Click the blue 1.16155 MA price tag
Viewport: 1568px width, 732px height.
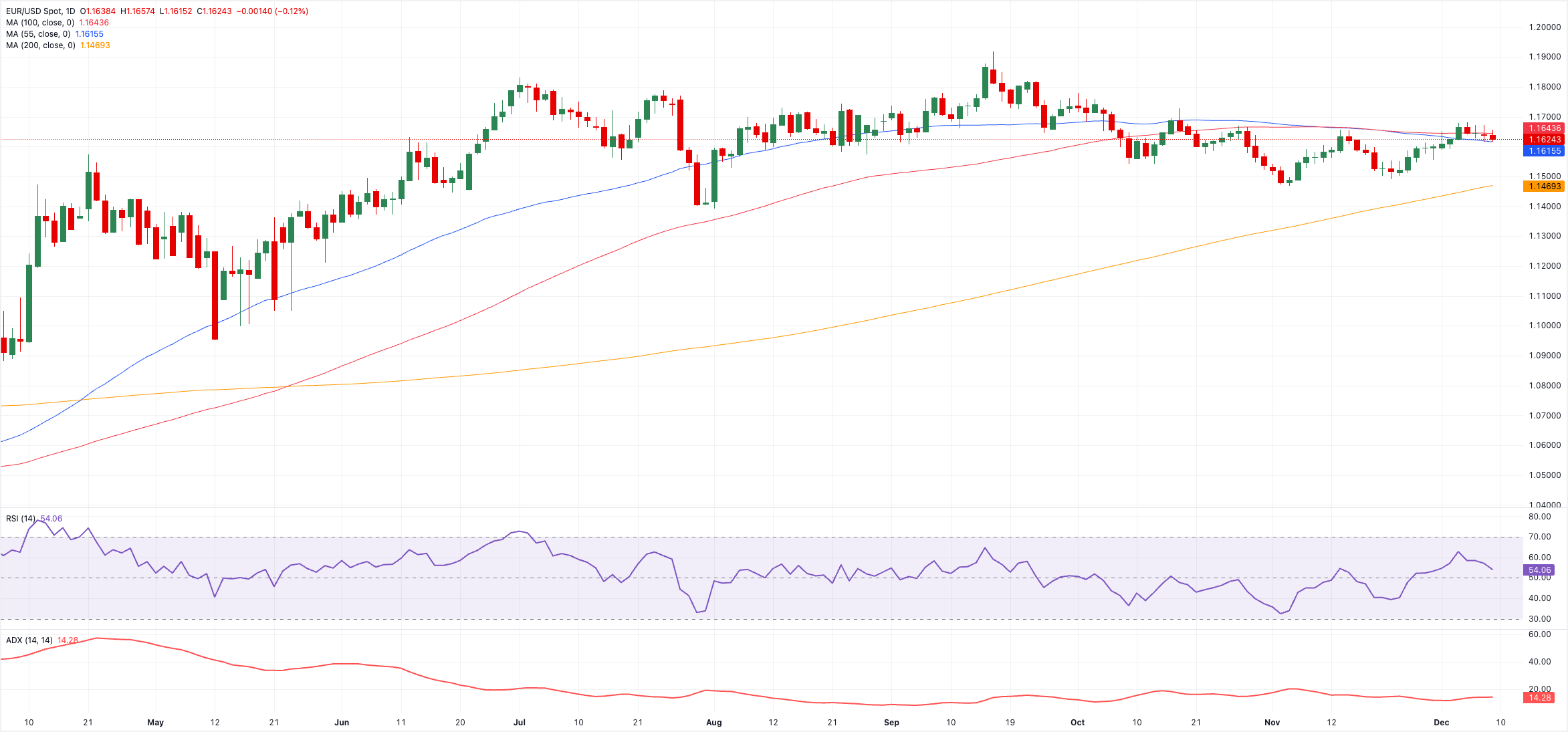pos(1545,151)
